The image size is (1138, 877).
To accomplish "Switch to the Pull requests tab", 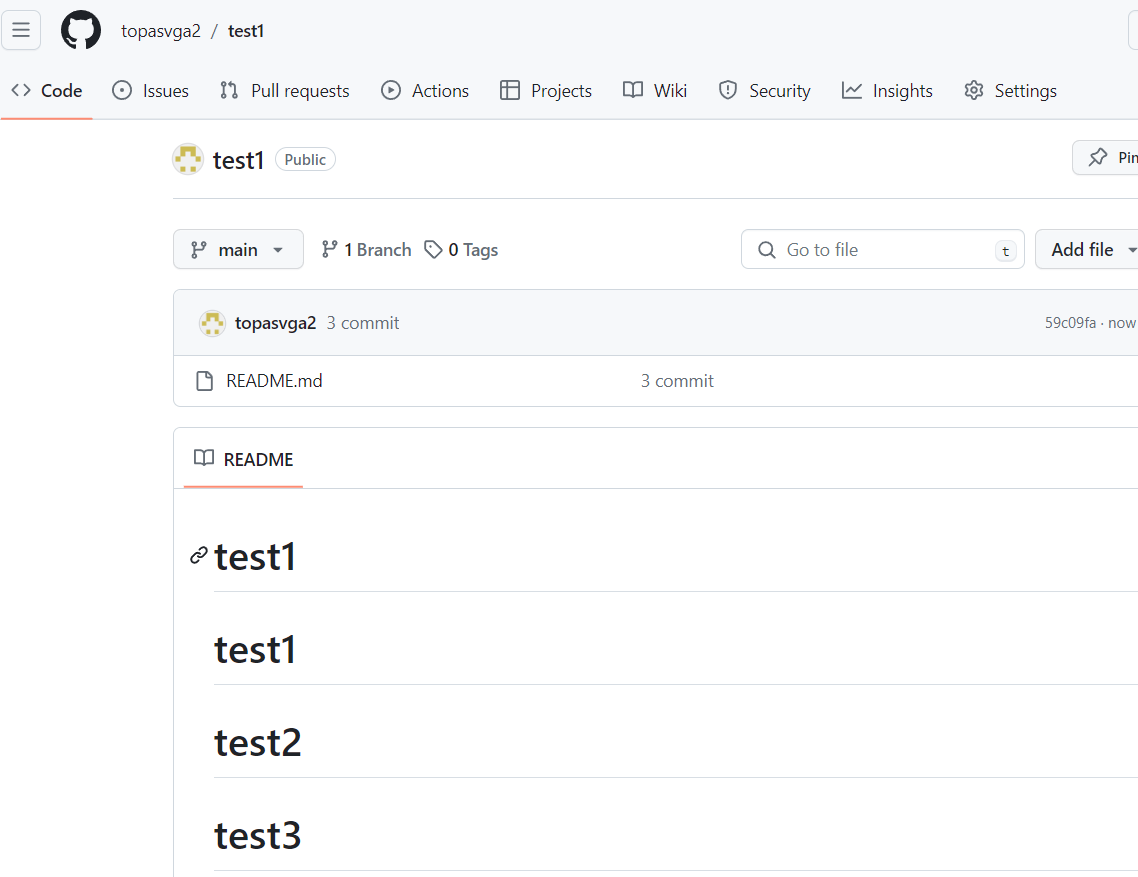I will [285, 91].
